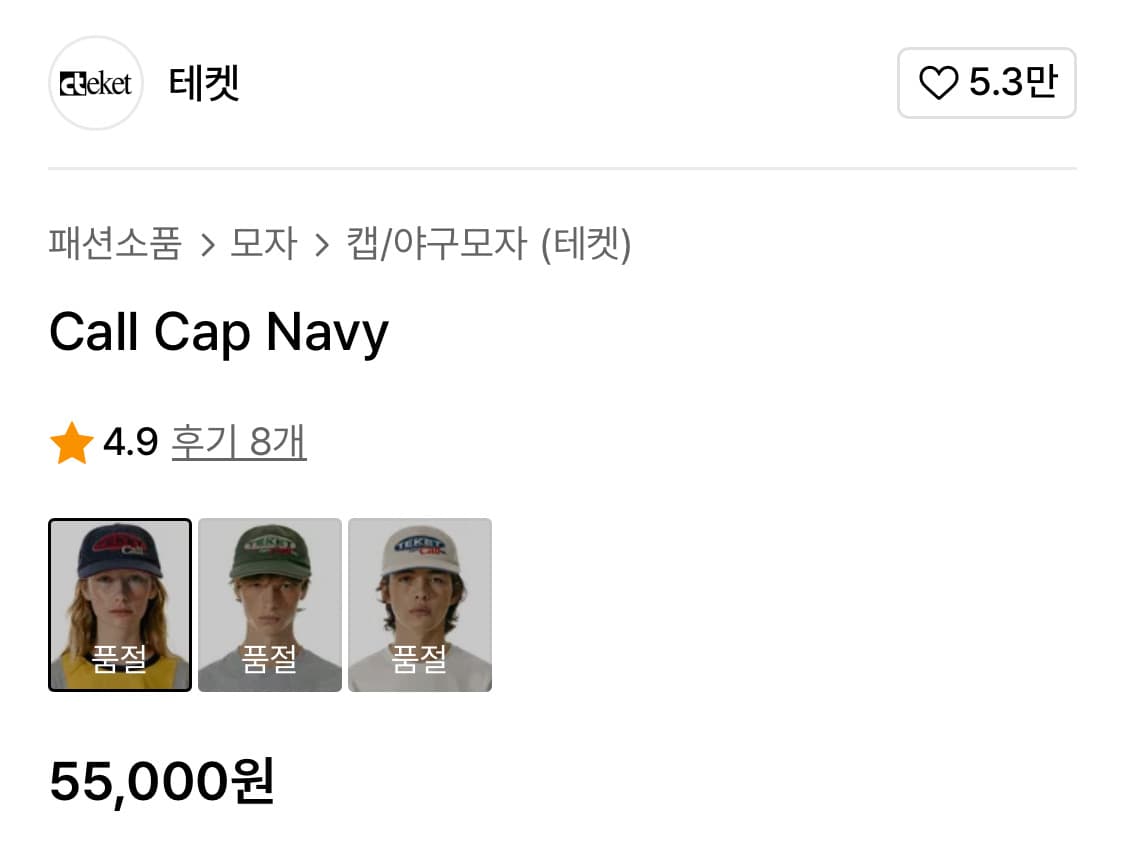
Task: Select the green Call Cap color option
Action: pos(270,604)
